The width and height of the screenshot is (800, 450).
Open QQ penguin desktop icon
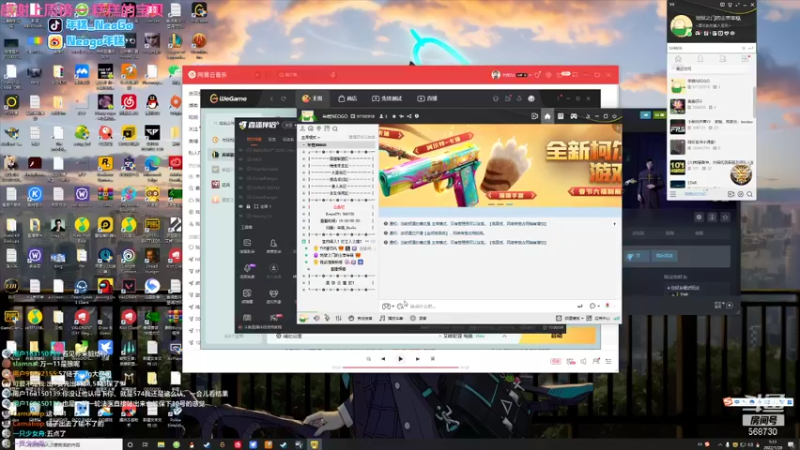click(x=152, y=102)
